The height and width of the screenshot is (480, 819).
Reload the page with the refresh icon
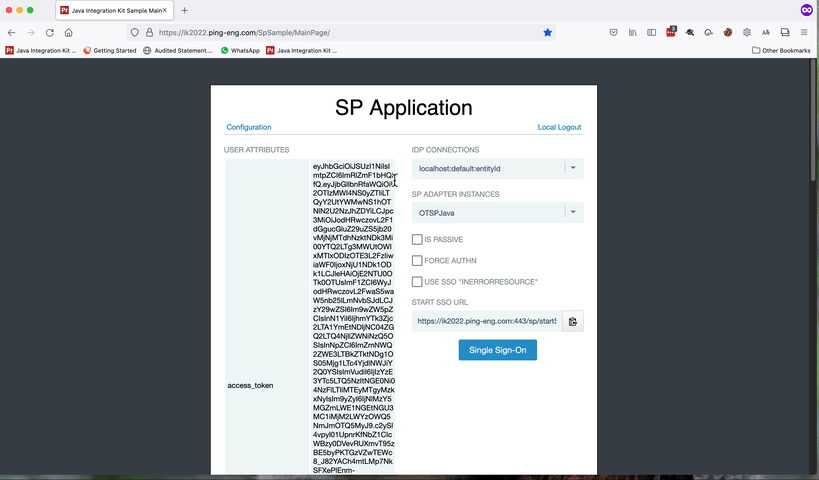coord(50,32)
